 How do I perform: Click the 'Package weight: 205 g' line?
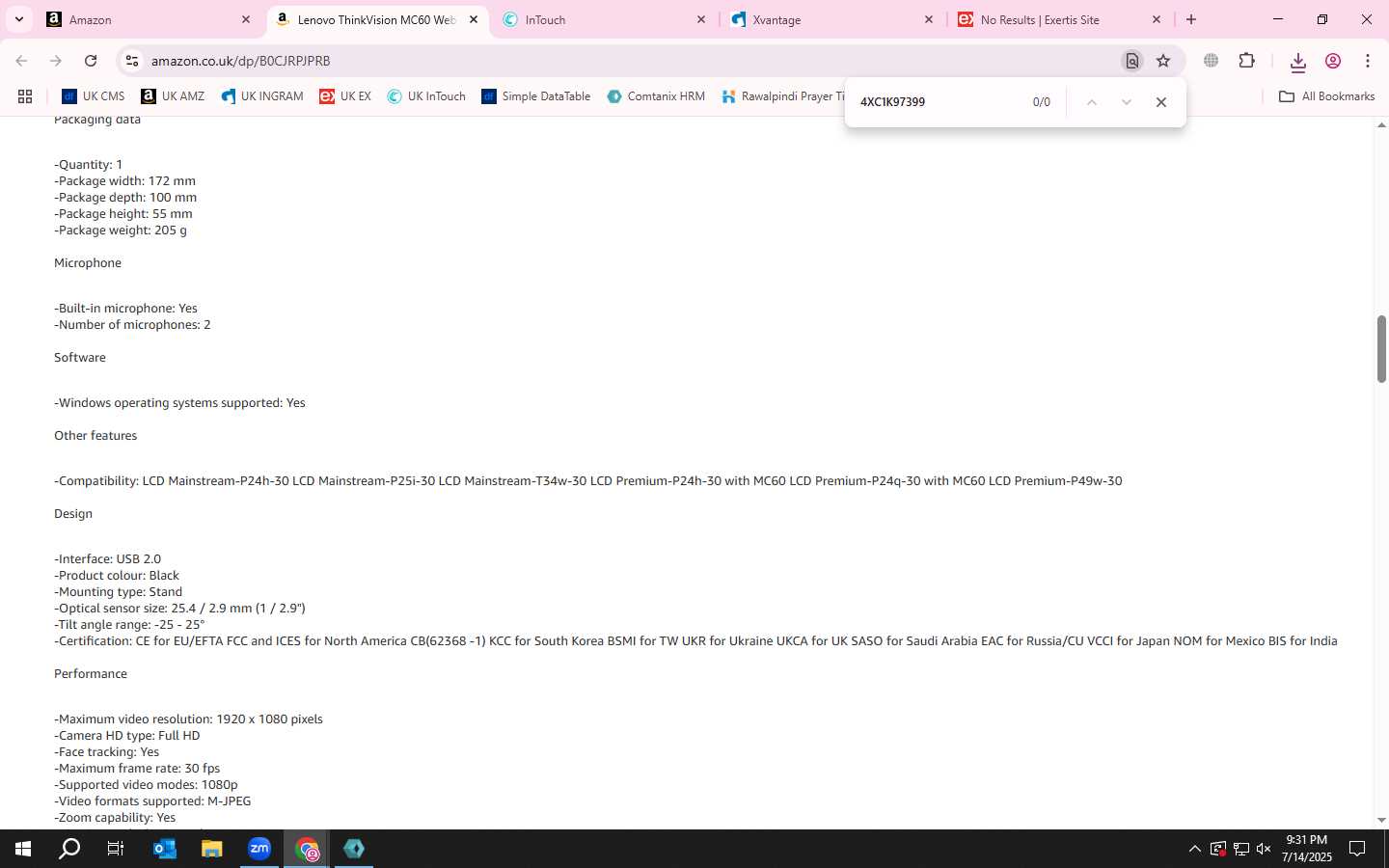[121, 231]
